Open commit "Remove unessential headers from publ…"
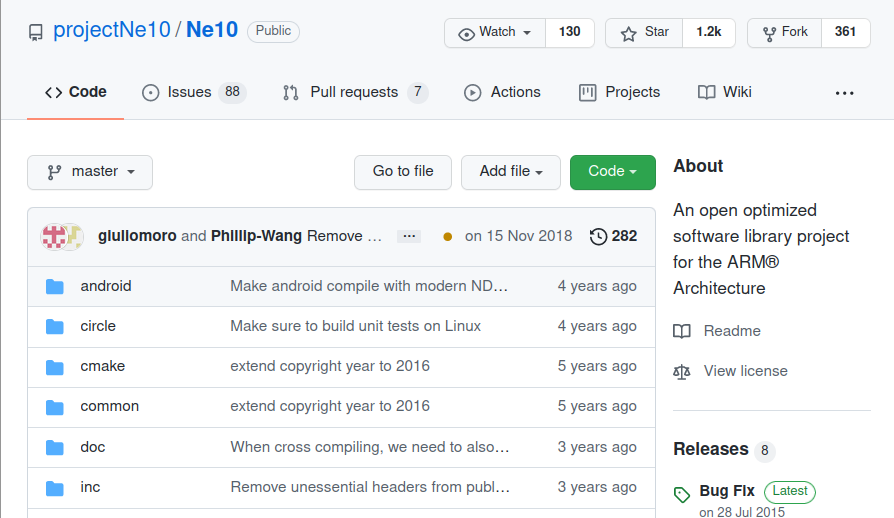894x518 pixels. 370,487
